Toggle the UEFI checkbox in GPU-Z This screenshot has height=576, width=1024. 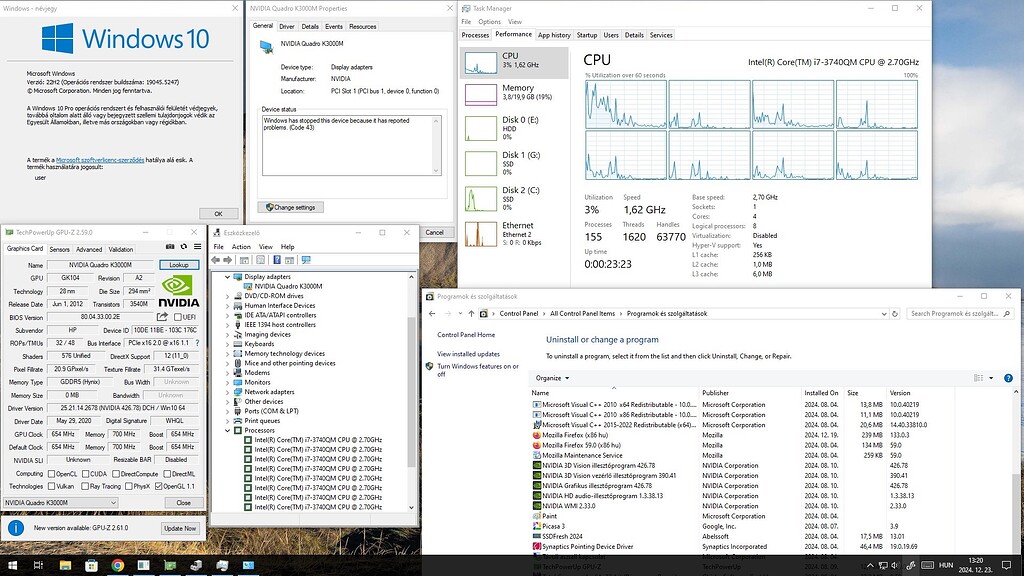[178, 316]
